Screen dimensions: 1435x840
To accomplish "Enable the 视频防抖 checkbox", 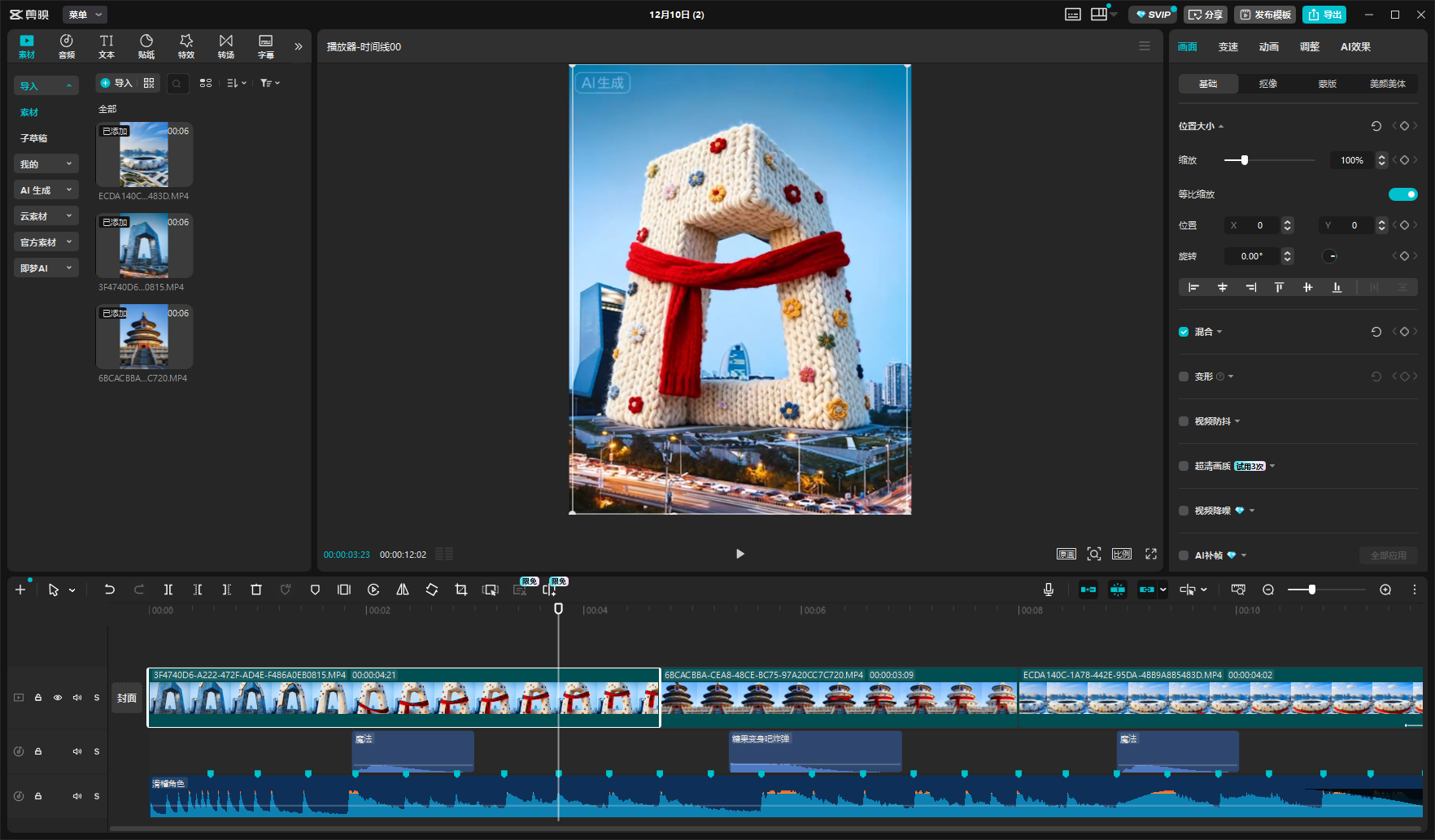I will click(1184, 421).
